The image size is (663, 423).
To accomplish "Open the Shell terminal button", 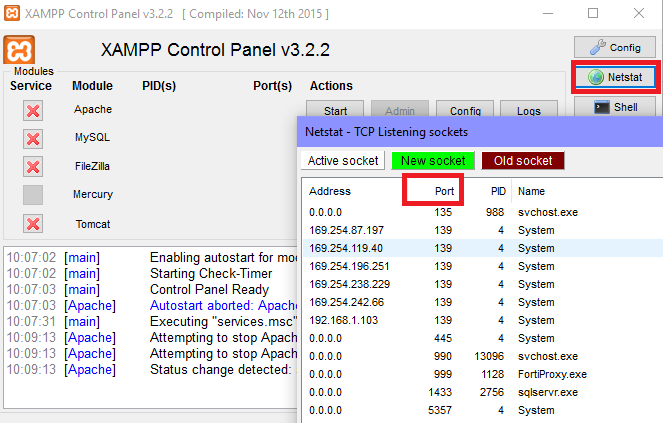I will tap(614, 107).
